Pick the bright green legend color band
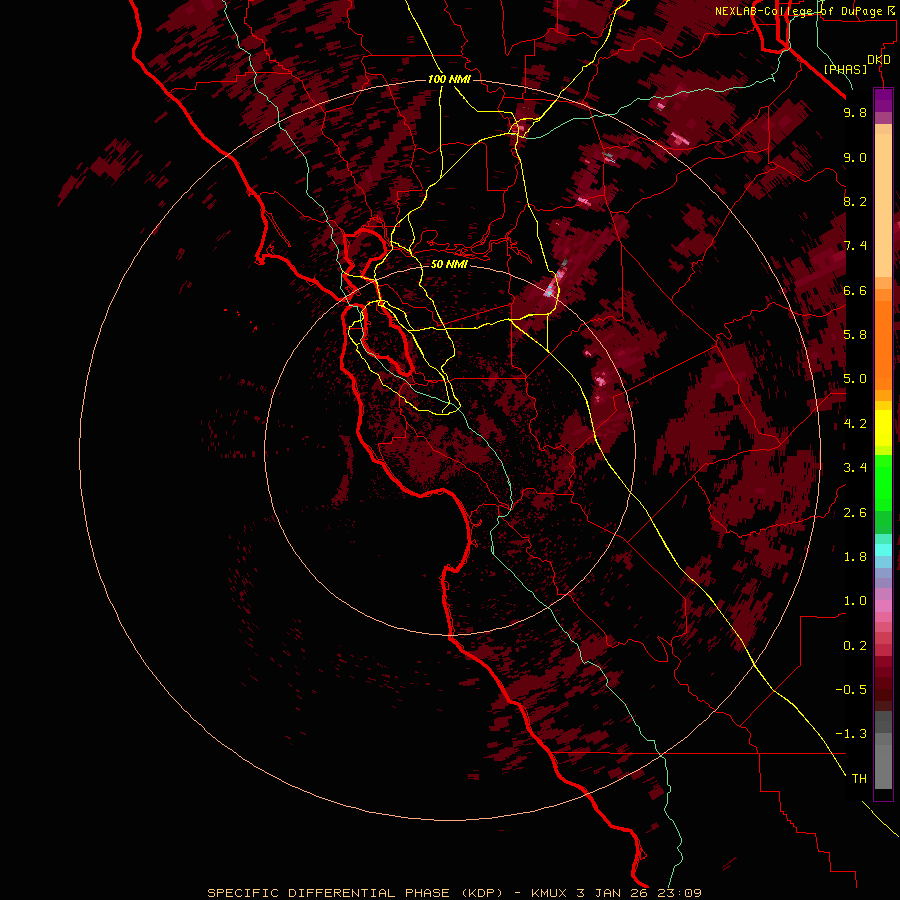The image size is (900, 900). 883,482
